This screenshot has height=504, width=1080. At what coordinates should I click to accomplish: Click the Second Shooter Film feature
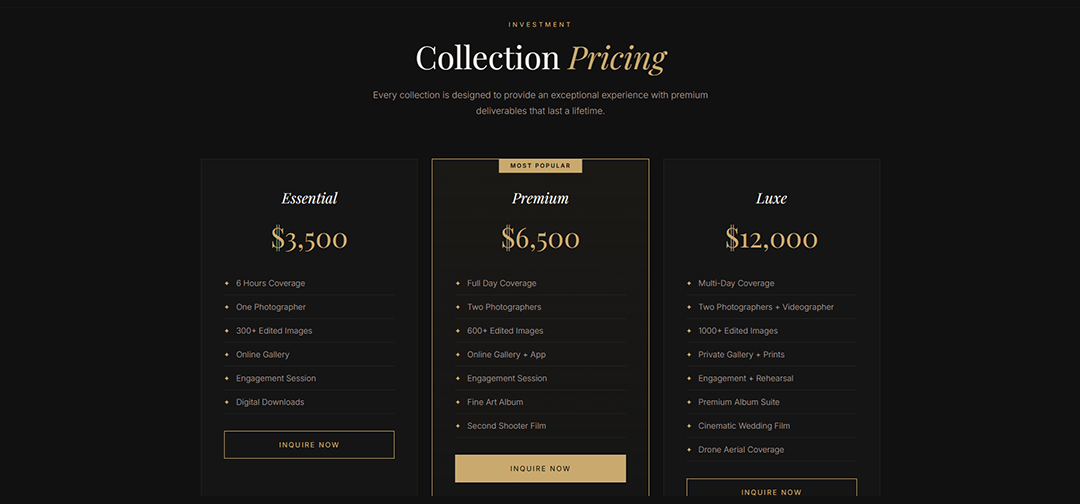[x=506, y=426]
